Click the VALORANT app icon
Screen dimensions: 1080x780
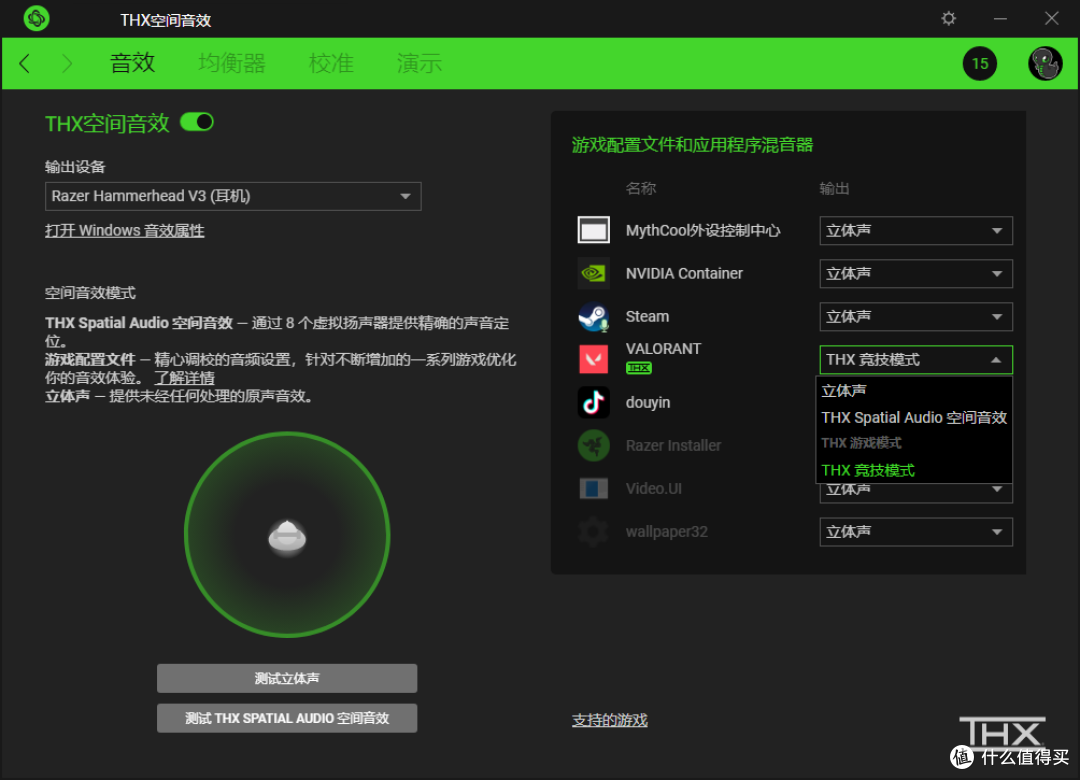point(593,359)
